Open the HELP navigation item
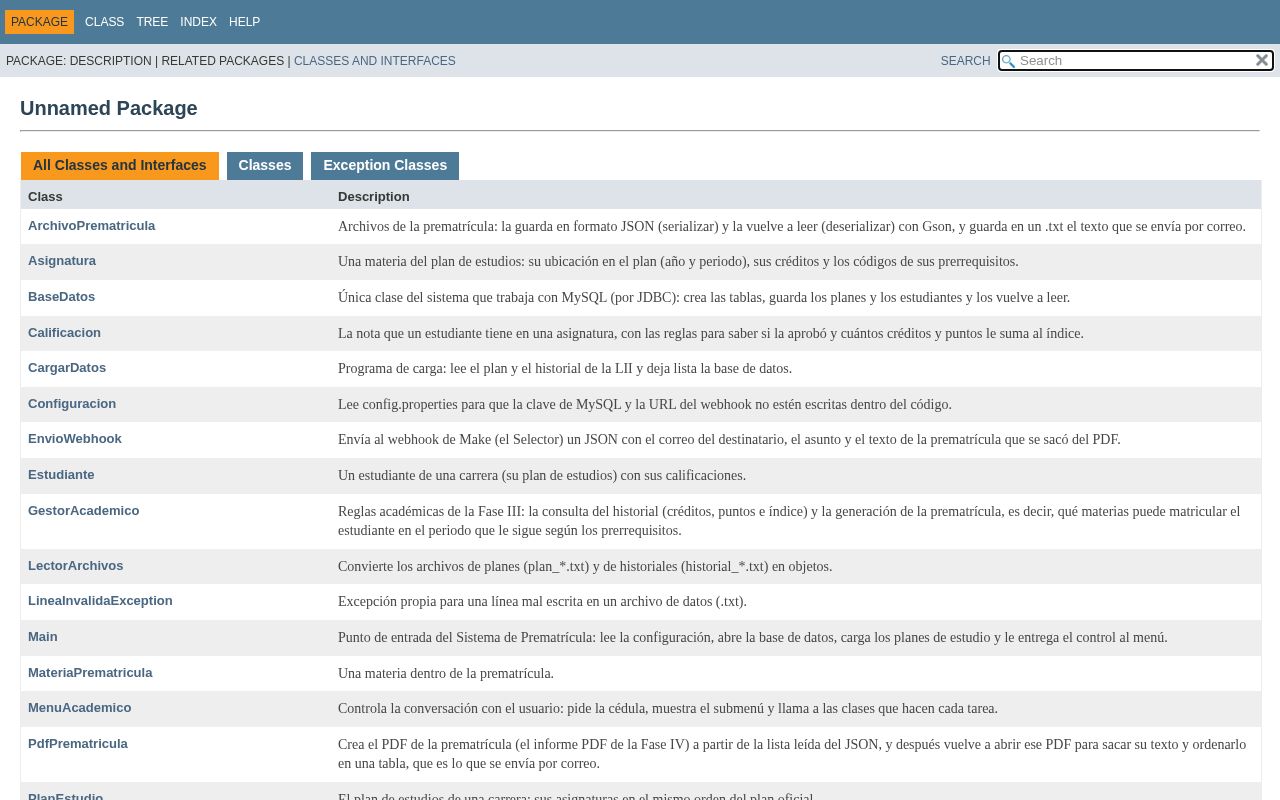The width and height of the screenshot is (1280, 800). pos(244,22)
